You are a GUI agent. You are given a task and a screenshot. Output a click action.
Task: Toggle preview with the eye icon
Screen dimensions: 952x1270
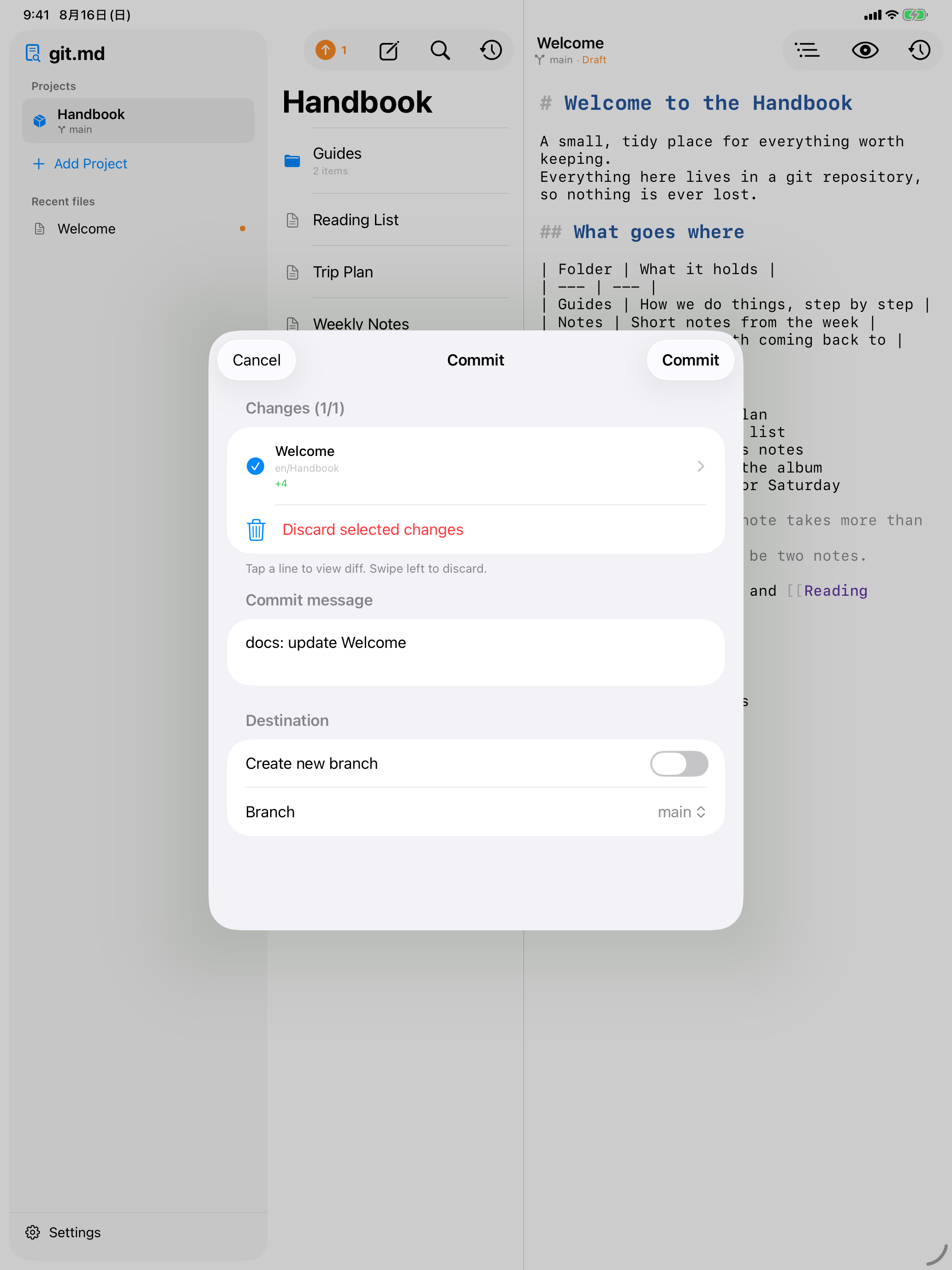865,50
